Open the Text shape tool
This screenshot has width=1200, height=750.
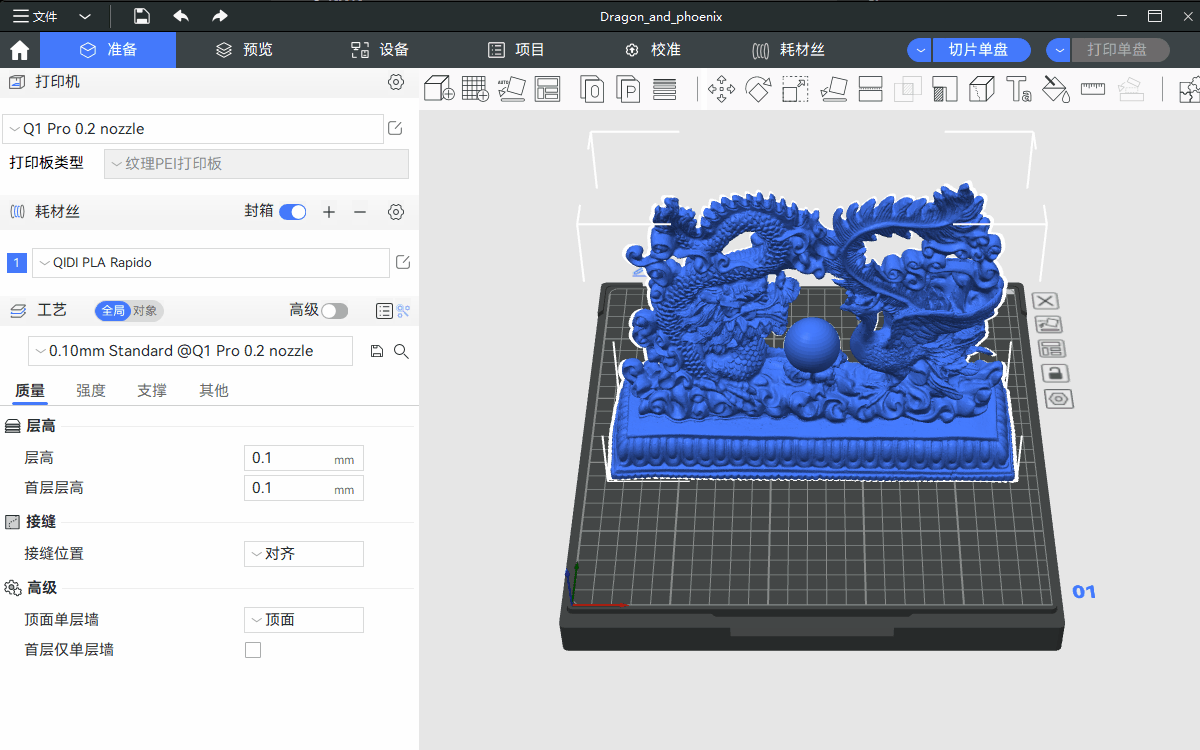click(1018, 89)
